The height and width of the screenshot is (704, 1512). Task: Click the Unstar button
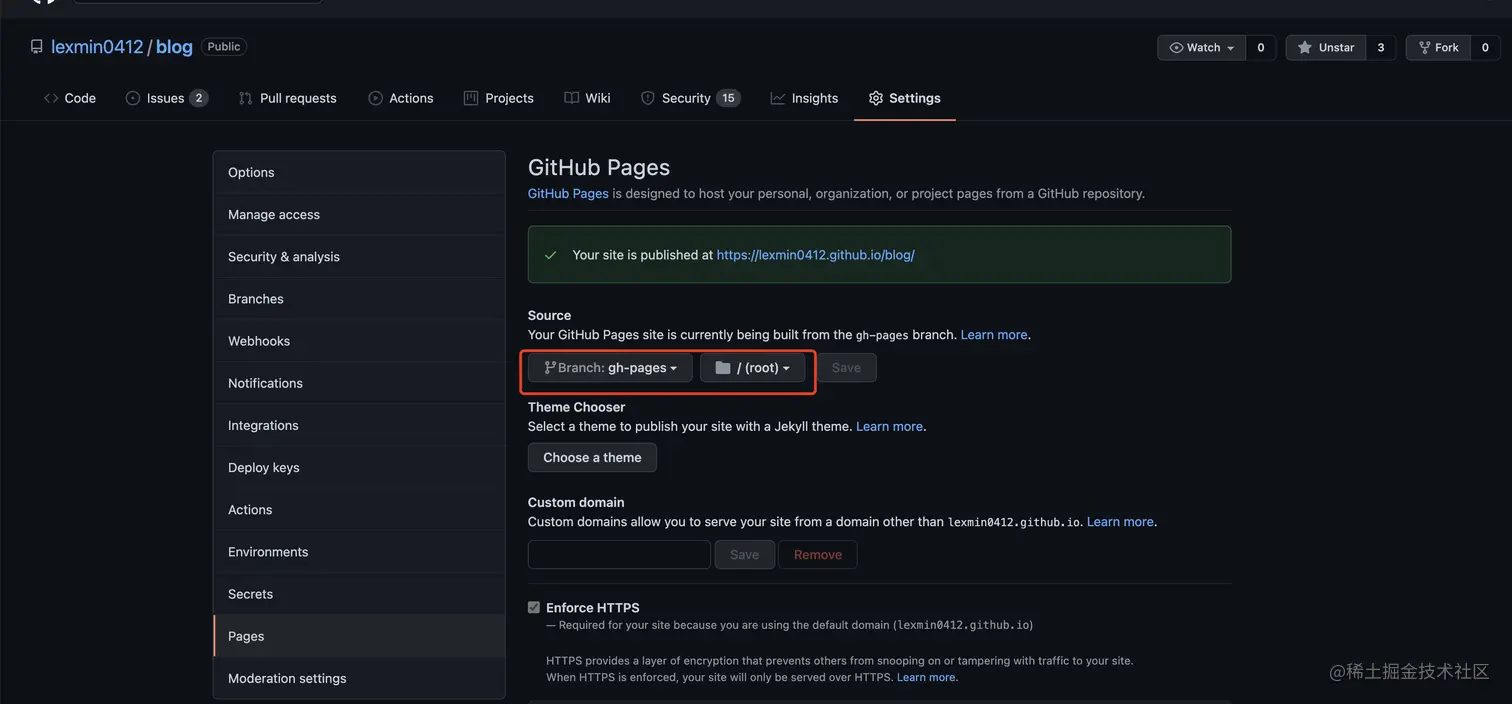tap(1326, 47)
